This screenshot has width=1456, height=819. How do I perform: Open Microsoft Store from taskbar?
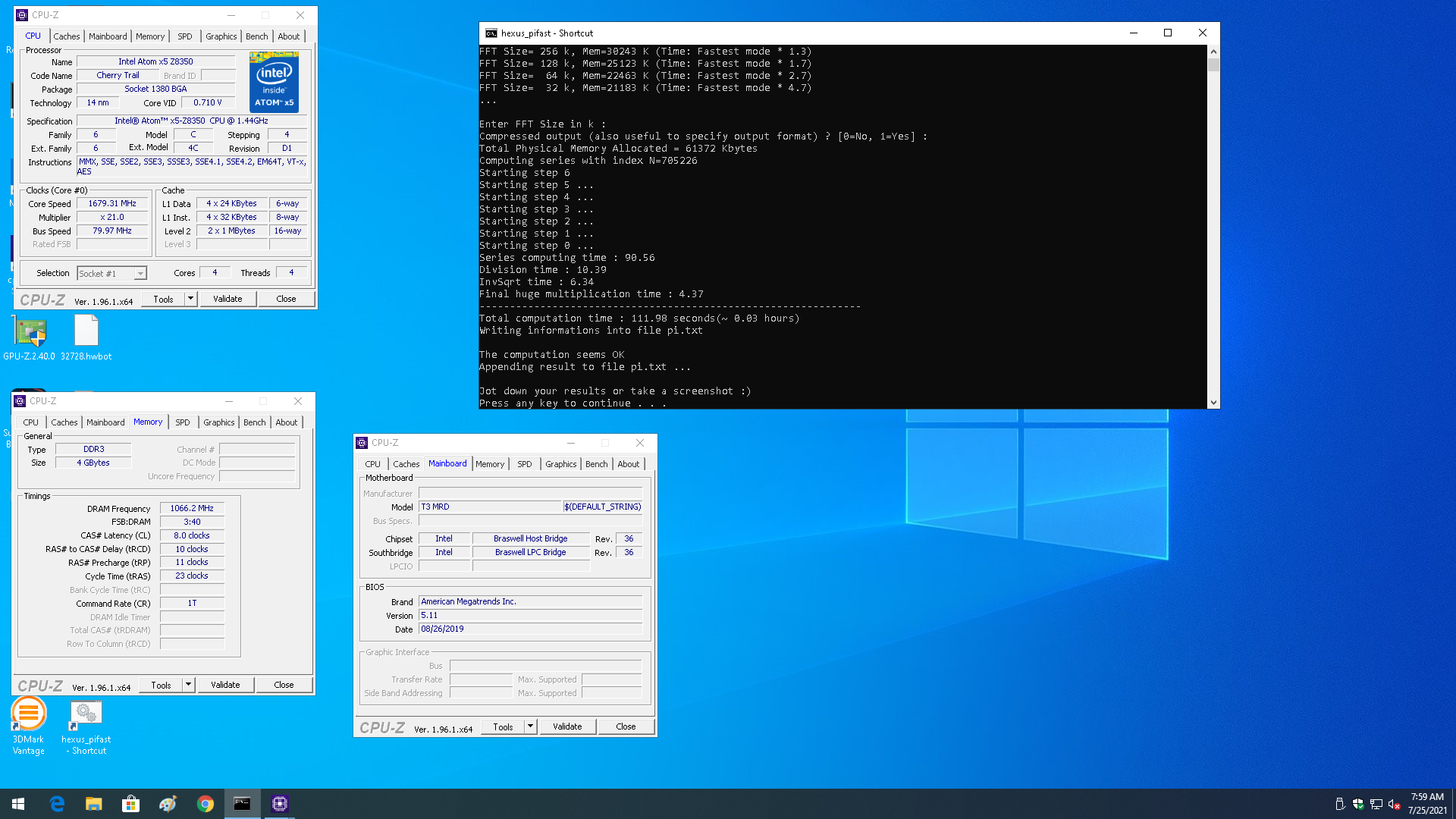point(130,804)
